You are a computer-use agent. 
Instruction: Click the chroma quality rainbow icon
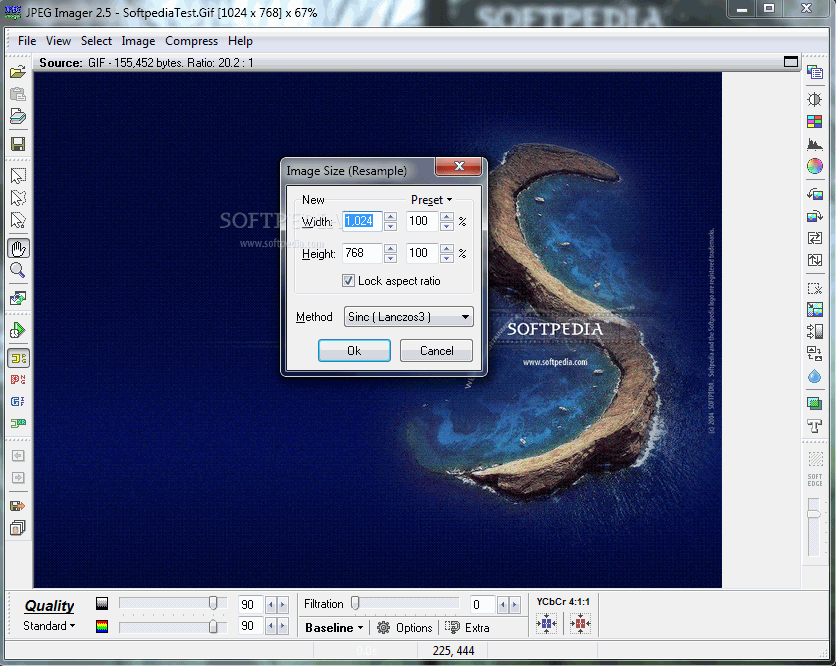pyautogui.click(x=102, y=626)
